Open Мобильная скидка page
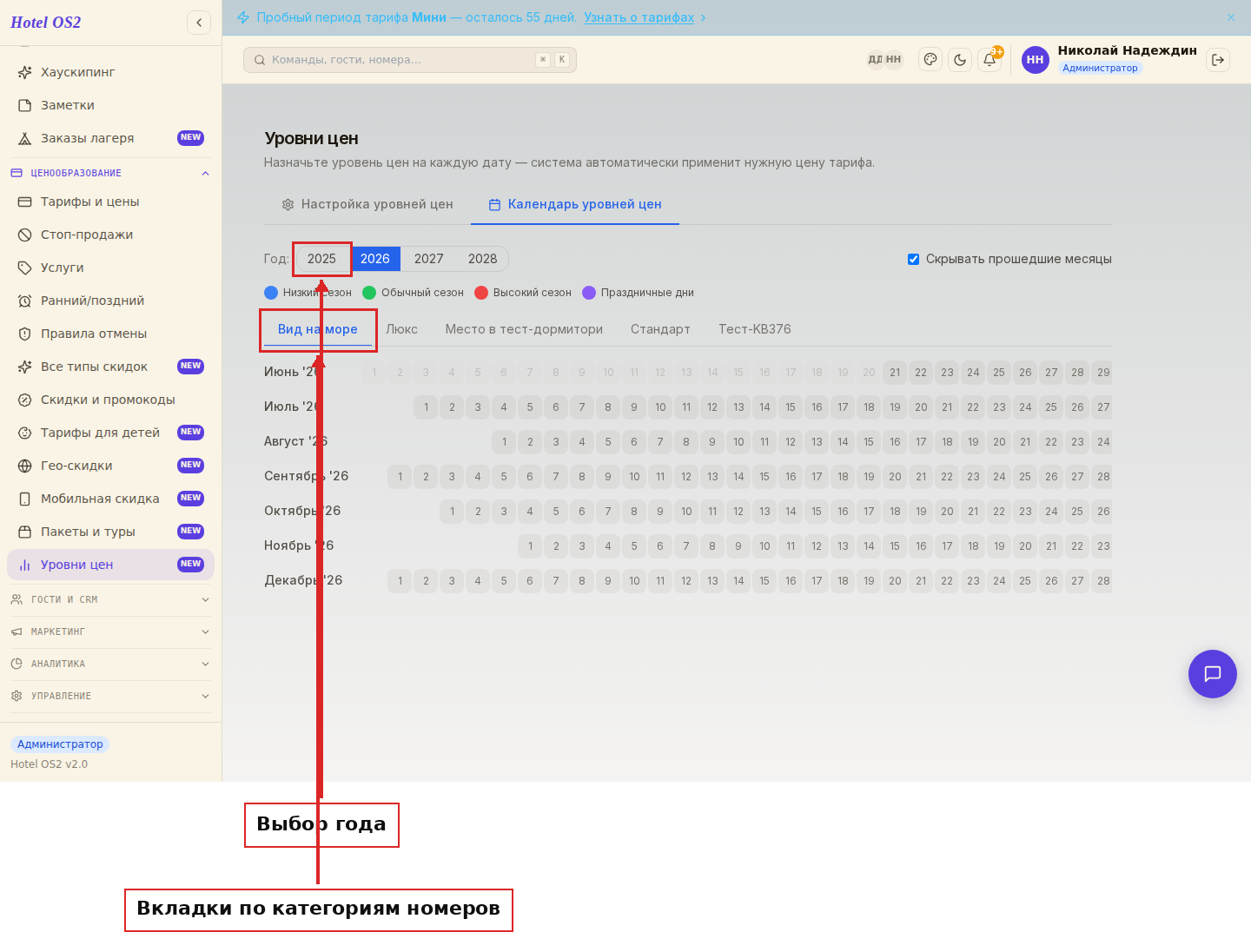1251x952 pixels. coord(110,499)
